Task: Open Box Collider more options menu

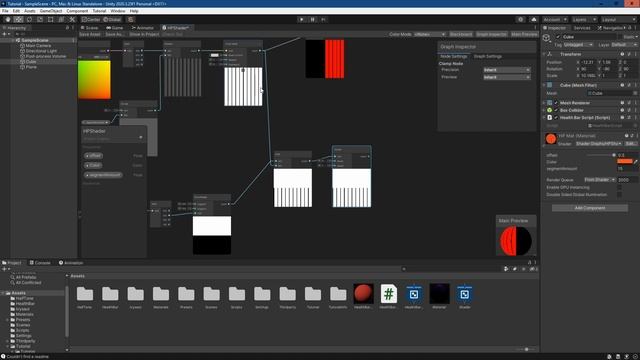Action: 636,110
